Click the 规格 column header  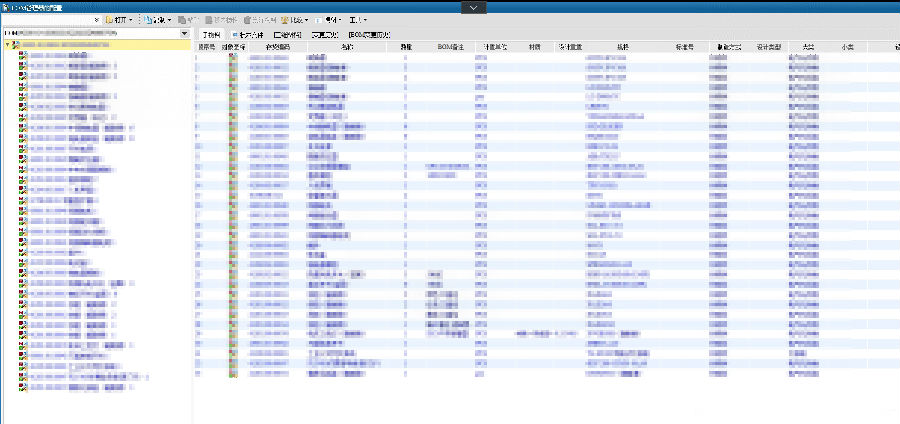(623, 47)
